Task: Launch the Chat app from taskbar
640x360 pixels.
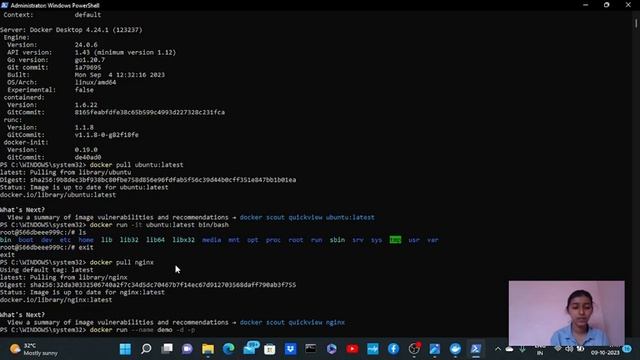Action: coord(187,349)
